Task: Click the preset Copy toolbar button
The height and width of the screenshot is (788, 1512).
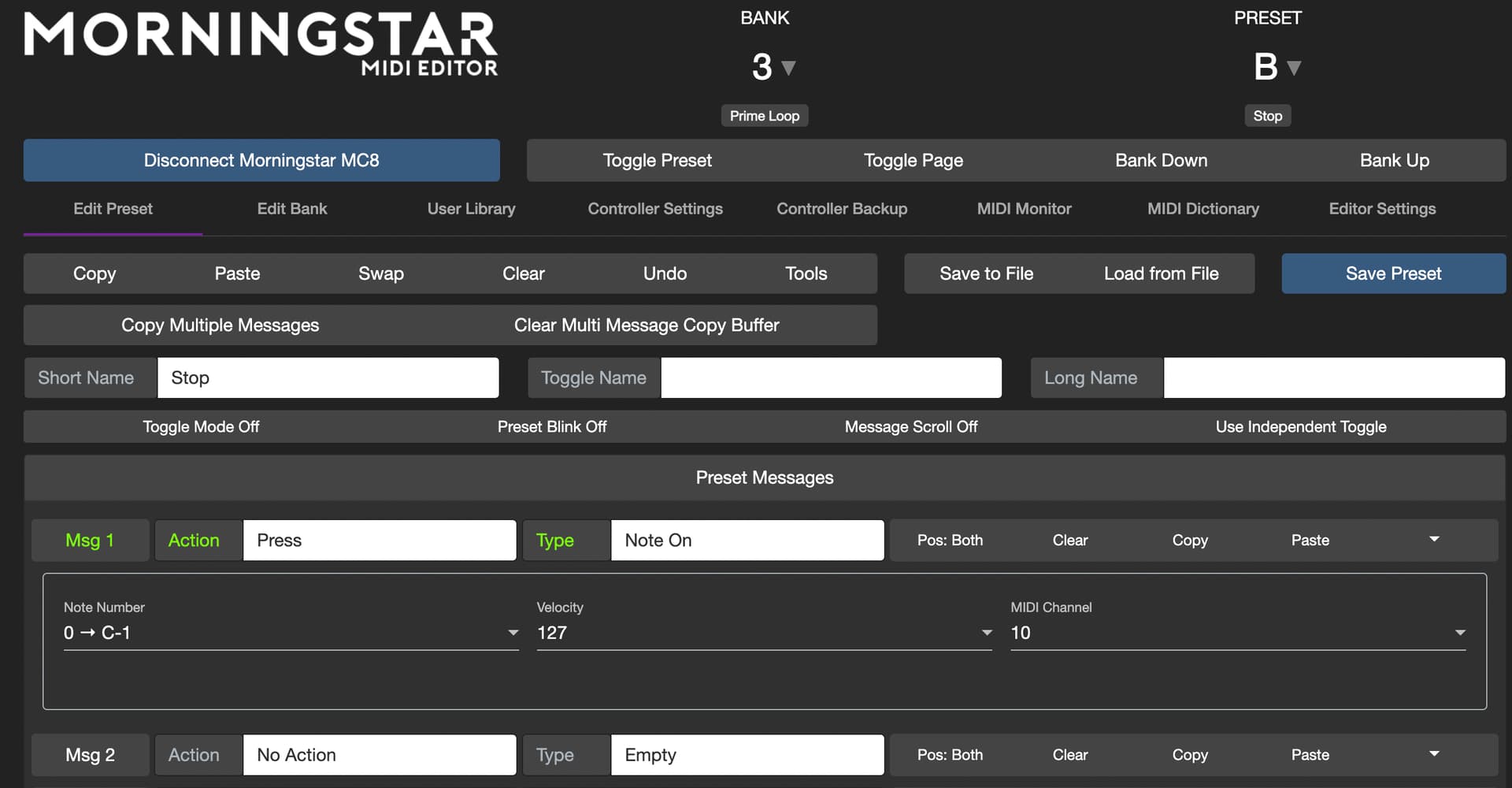Action: tap(94, 273)
